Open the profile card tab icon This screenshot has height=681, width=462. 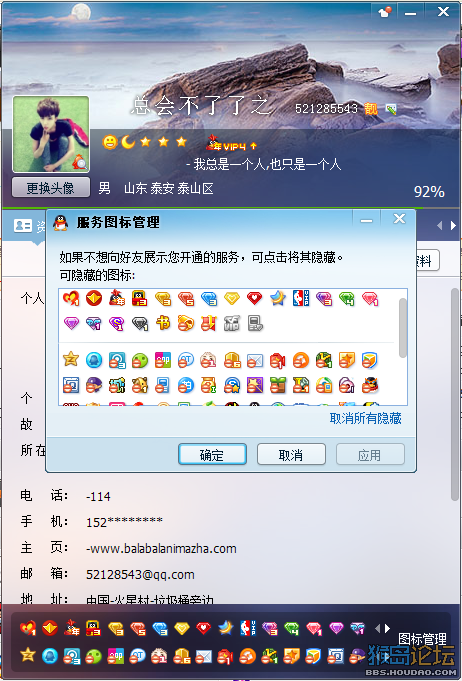[x=23, y=225]
